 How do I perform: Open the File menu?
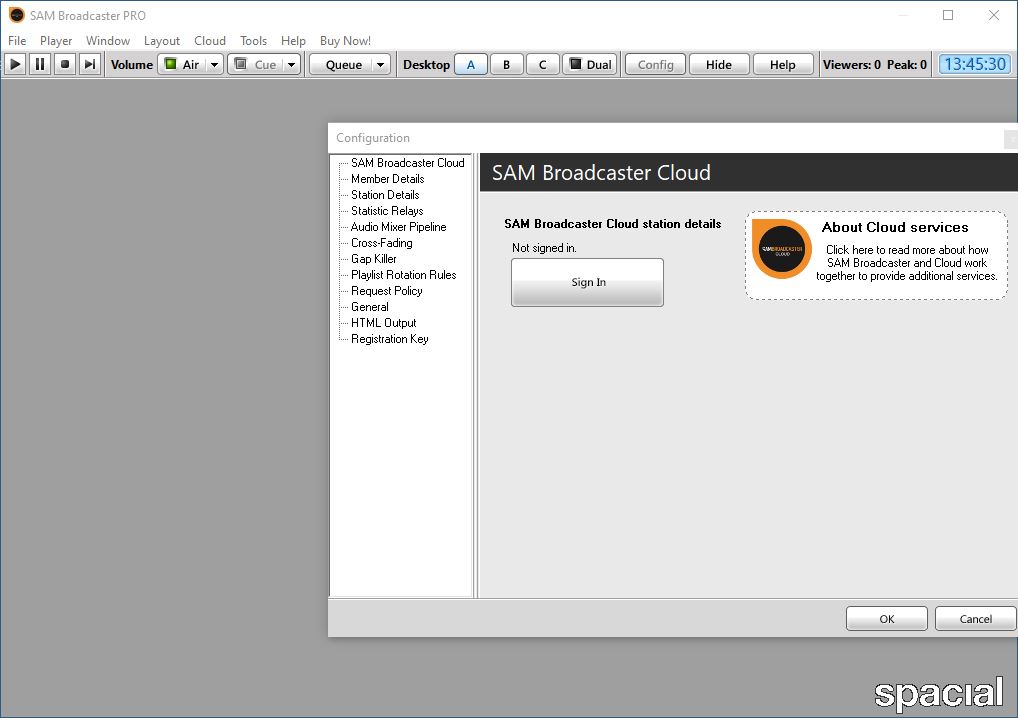pos(17,40)
